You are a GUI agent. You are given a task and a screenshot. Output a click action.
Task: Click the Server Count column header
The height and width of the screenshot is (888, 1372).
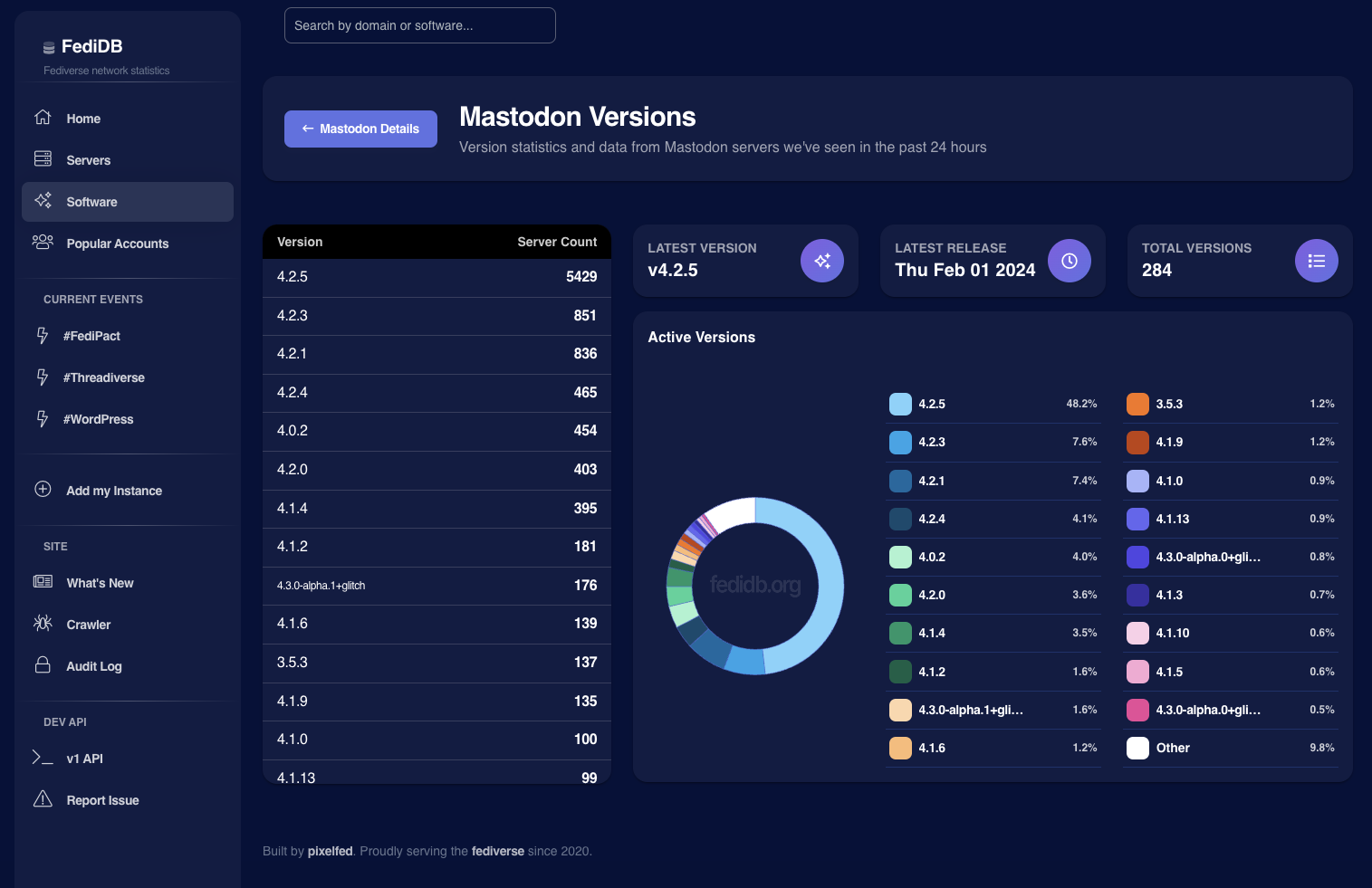pyautogui.click(x=557, y=242)
